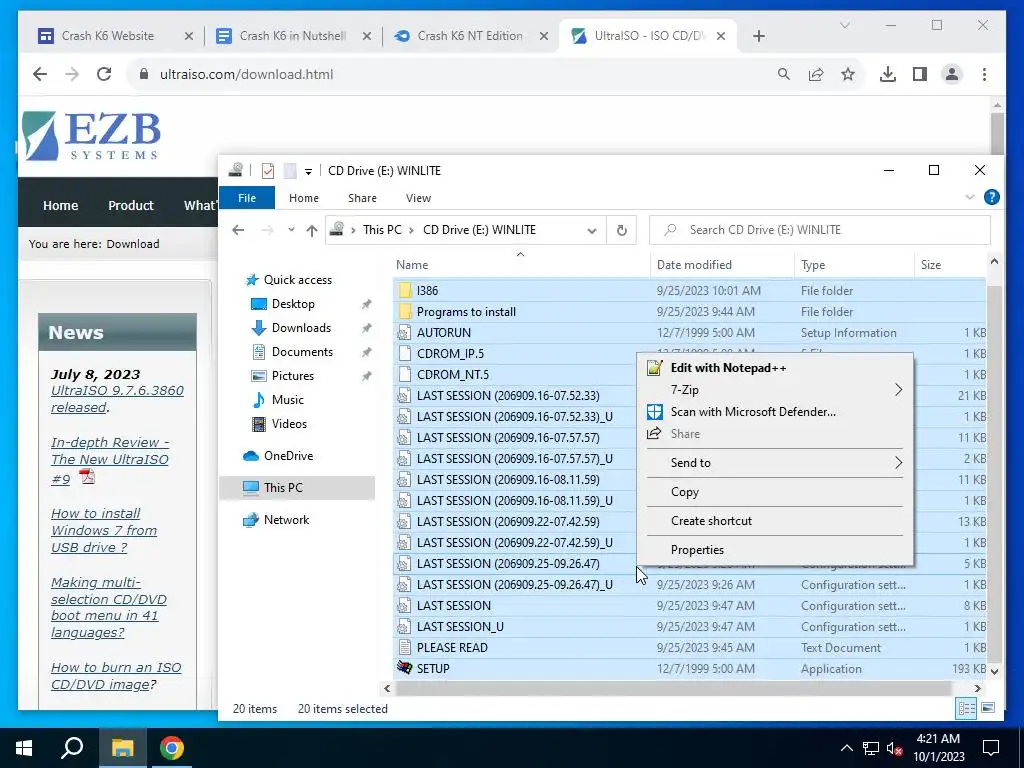Open Desktop in navigation pane
This screenshot has width=1024, height=768.
click(293, 304)
